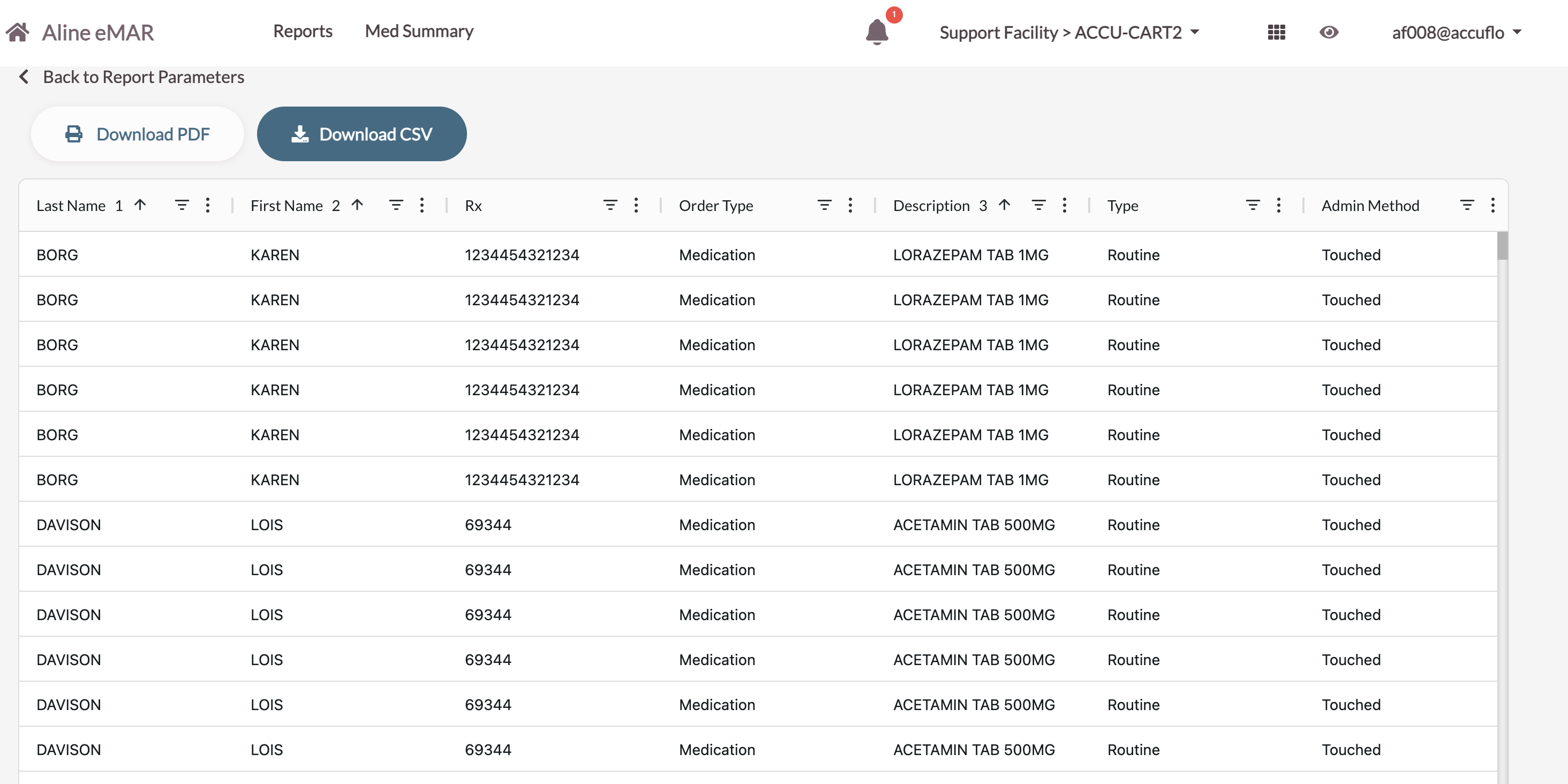Open three-dot menu for First Name column
Screen dimensions: 1568x784
pyautogui.click(x=422, y=205)
